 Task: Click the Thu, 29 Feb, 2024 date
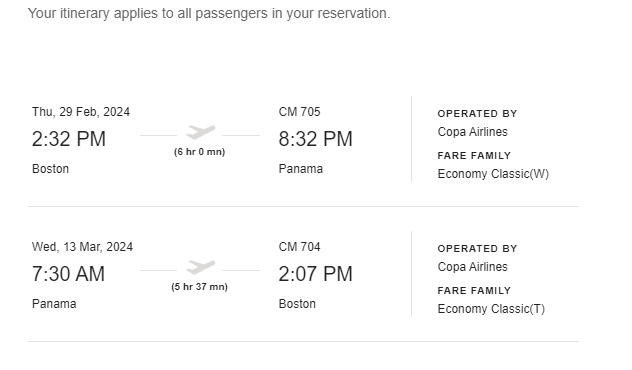(x=81, y=112)
